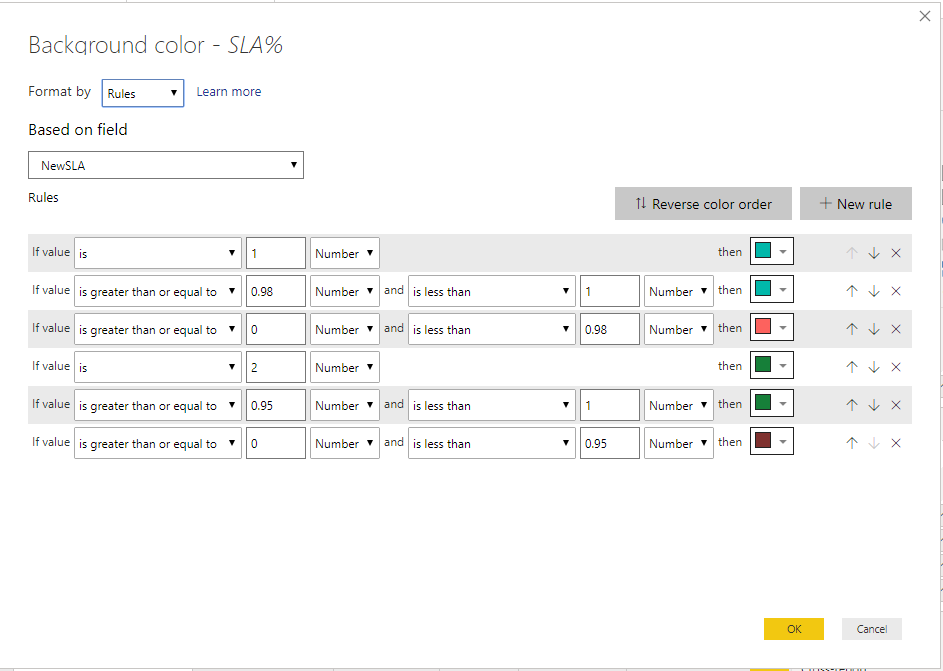Open first operator dropdown of 0.95 to 1 rule
Screen dimensions: 943x671
[158, 405]
